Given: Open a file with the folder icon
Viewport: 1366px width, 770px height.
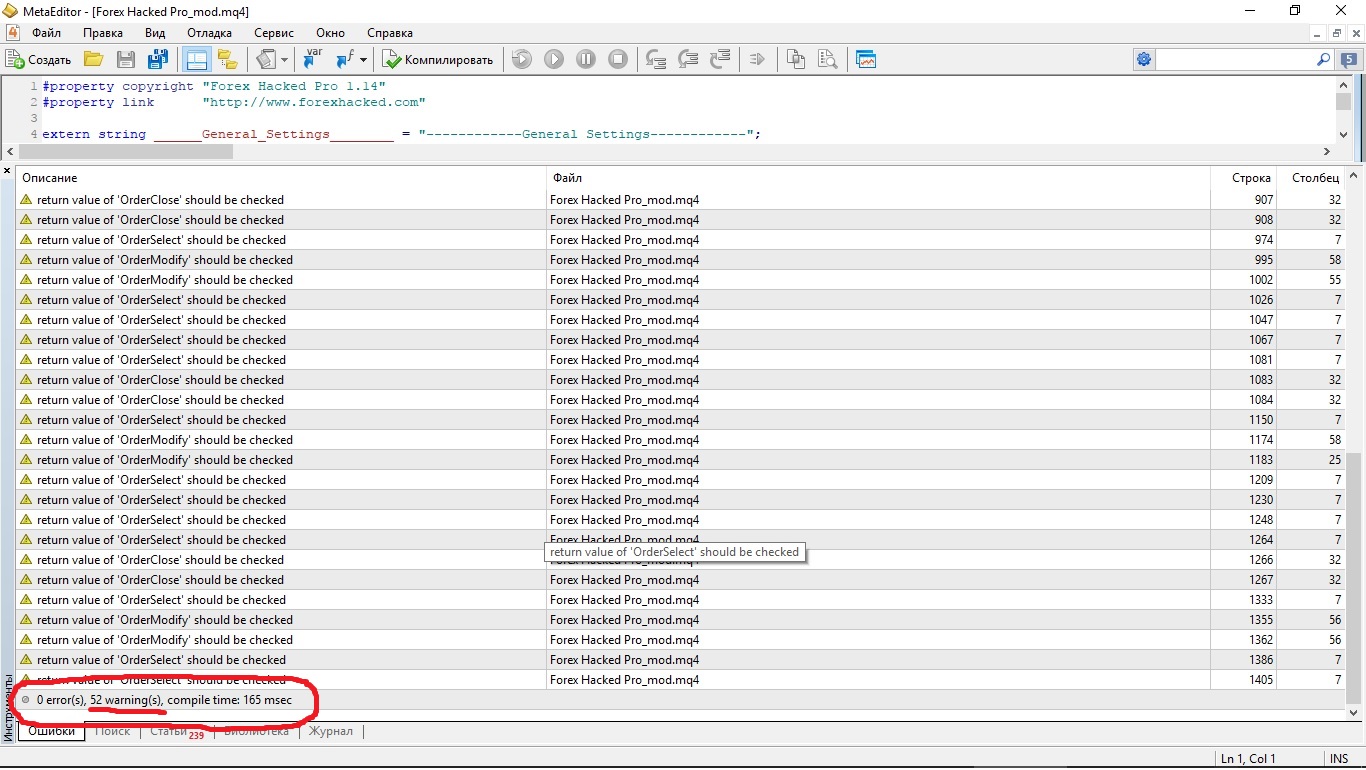Looking at the screenshot, I should (94, 60).
